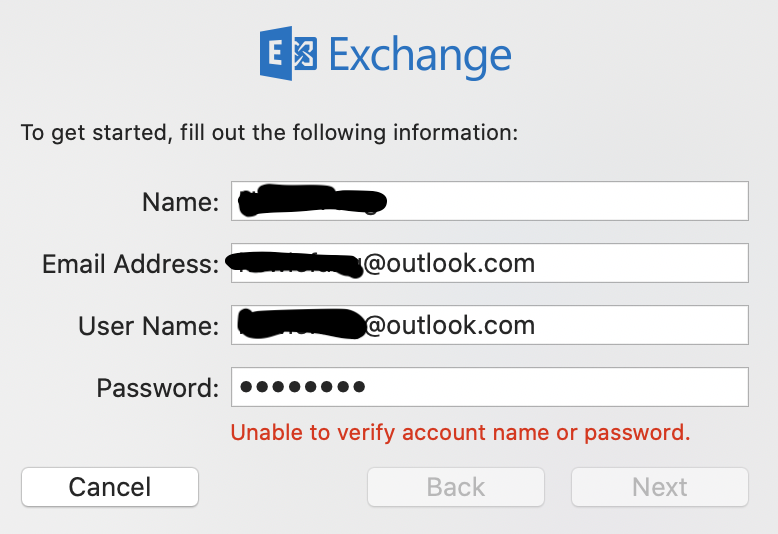
Task: Click the Exchange wordmark text
Action: 420,55
